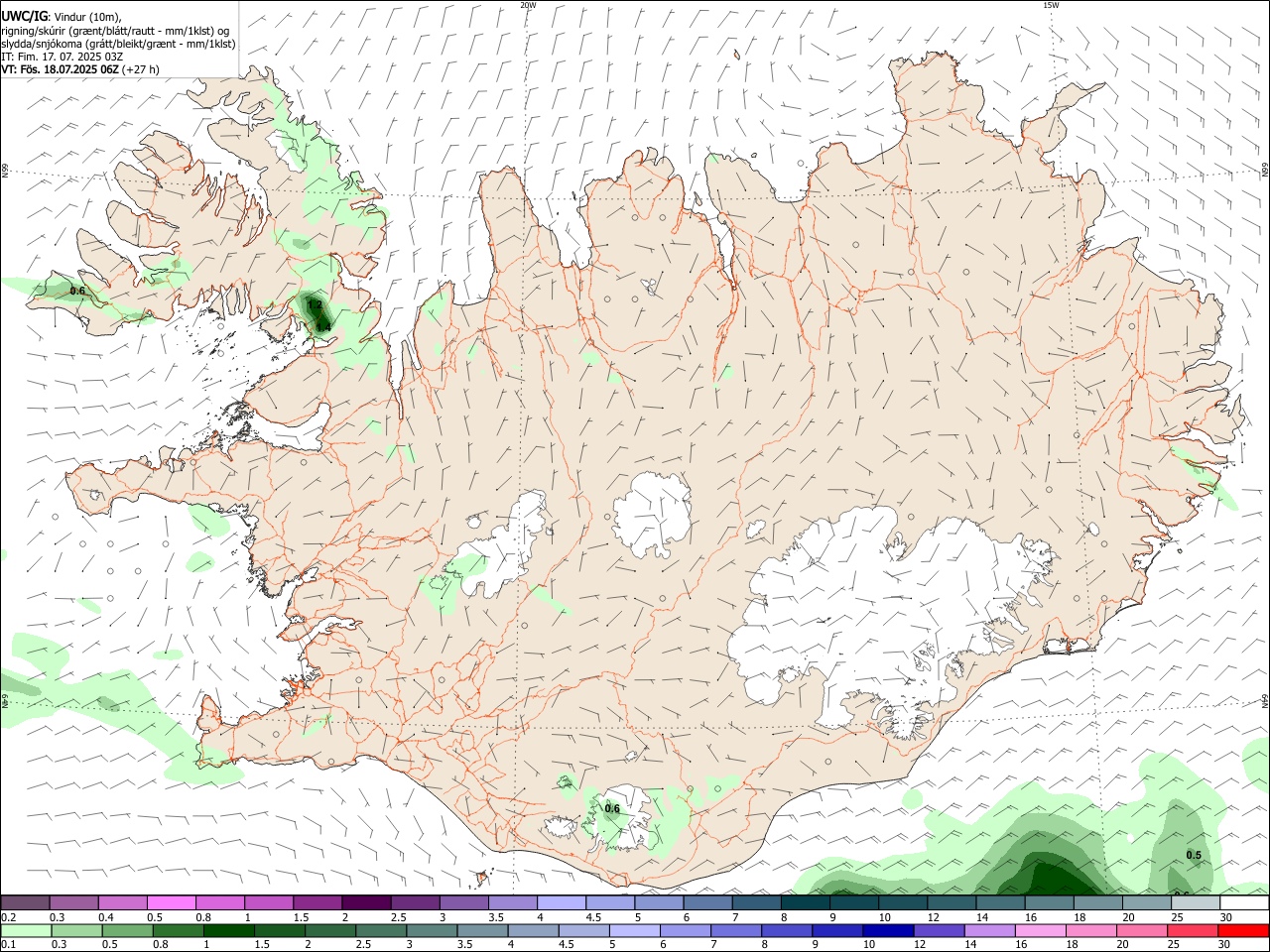Pick the white 30 swatch ending the snow scale
Viewport: 1270px width, 952px height.
click(x=1244, y=903)
